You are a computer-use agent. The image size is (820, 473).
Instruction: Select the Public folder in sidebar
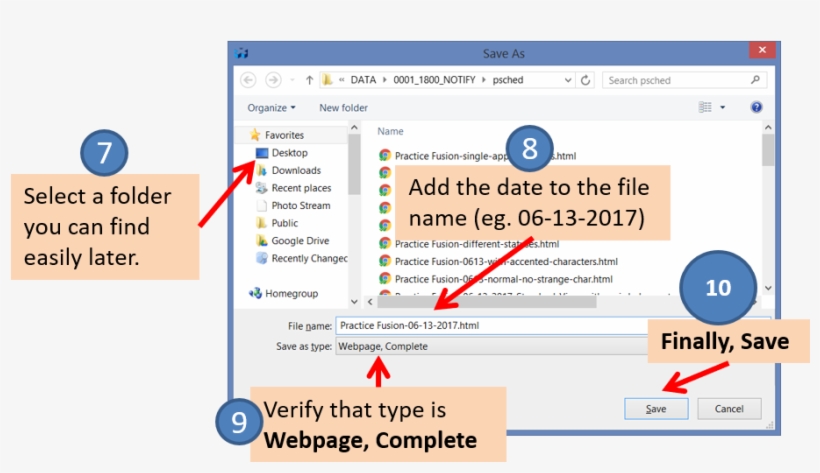284,223
